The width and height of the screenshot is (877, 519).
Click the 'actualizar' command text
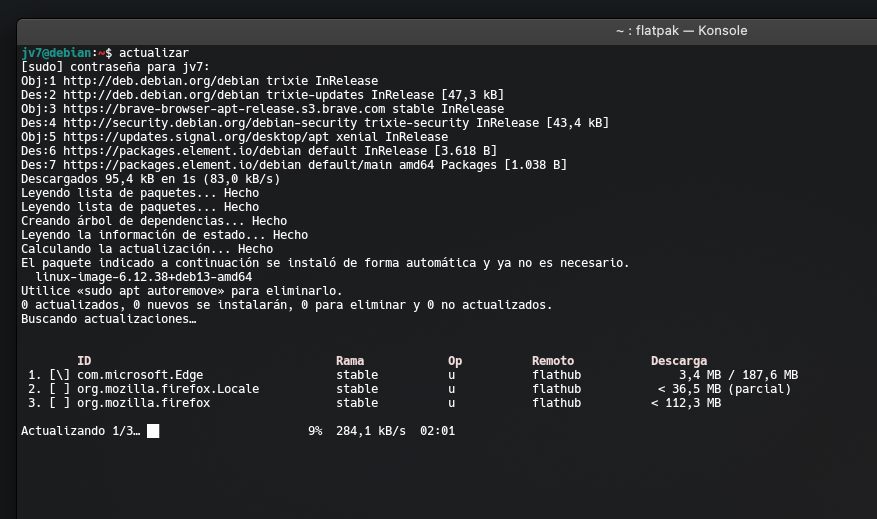[154, 53]
